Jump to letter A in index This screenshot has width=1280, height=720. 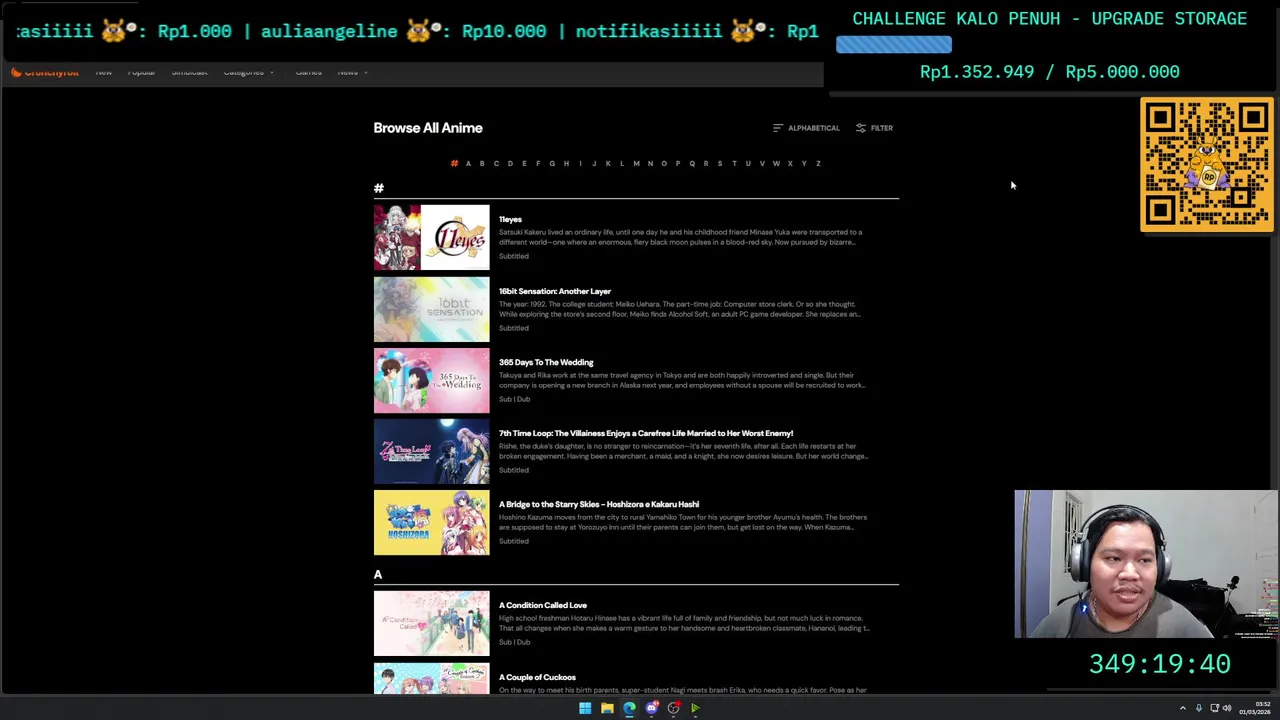point(468,163)
